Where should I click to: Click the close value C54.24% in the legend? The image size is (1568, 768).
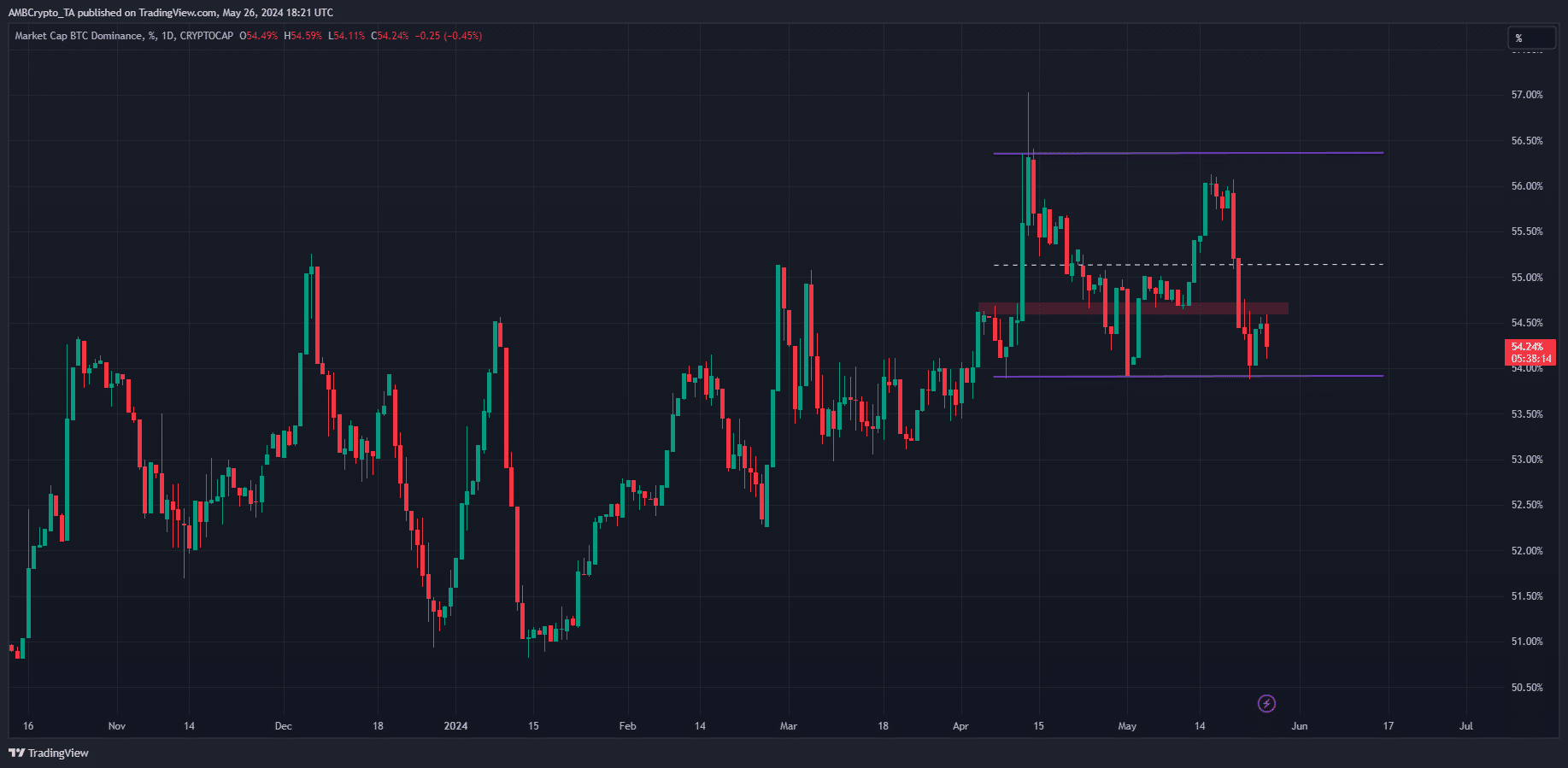click(x=390, y=36)
